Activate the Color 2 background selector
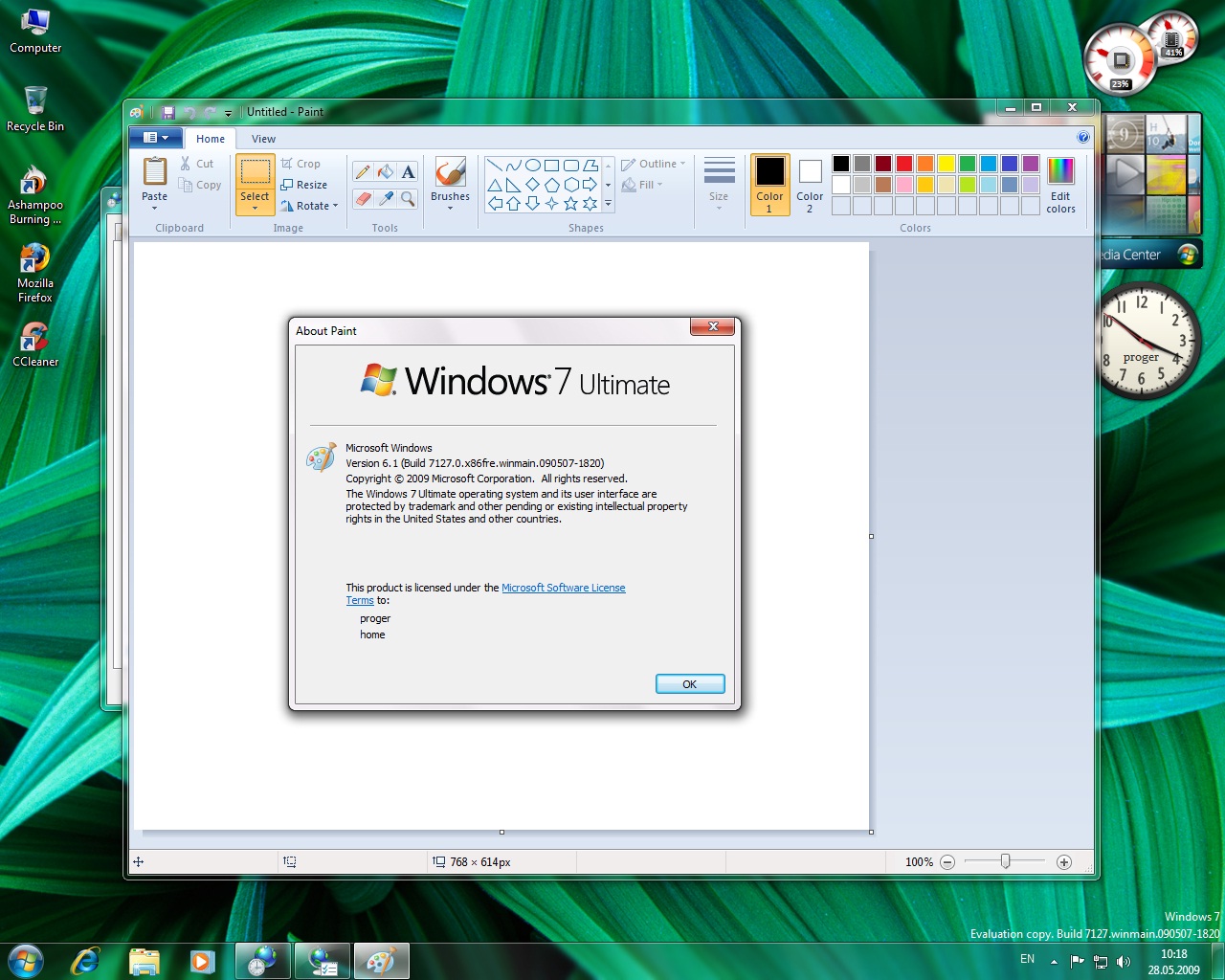The image size is (1225, 980). click(810, 185)
